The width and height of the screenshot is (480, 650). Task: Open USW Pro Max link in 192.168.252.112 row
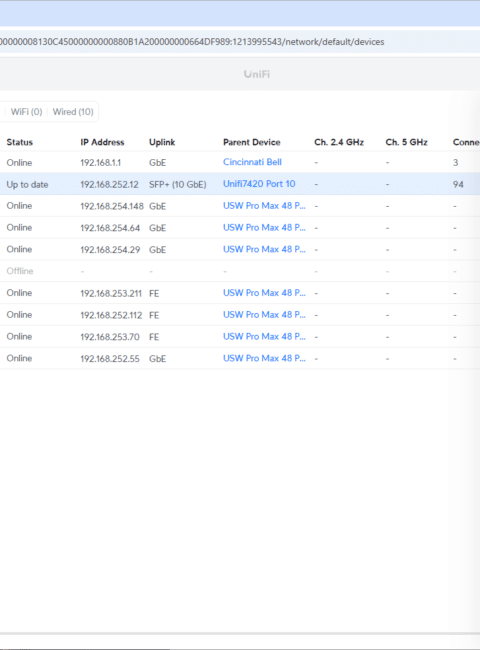pos(264,315)
